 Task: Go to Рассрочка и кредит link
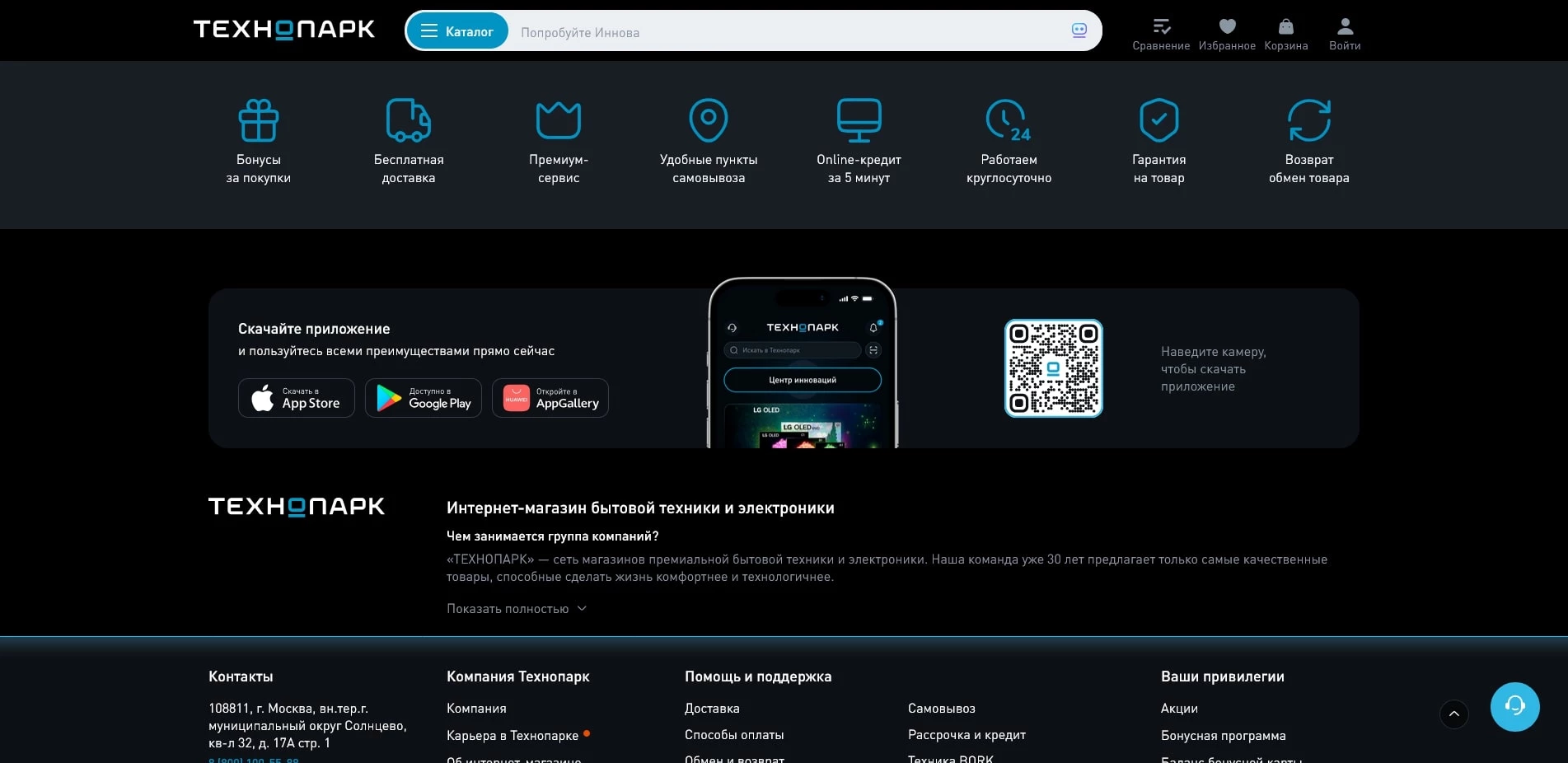(967, 735)
